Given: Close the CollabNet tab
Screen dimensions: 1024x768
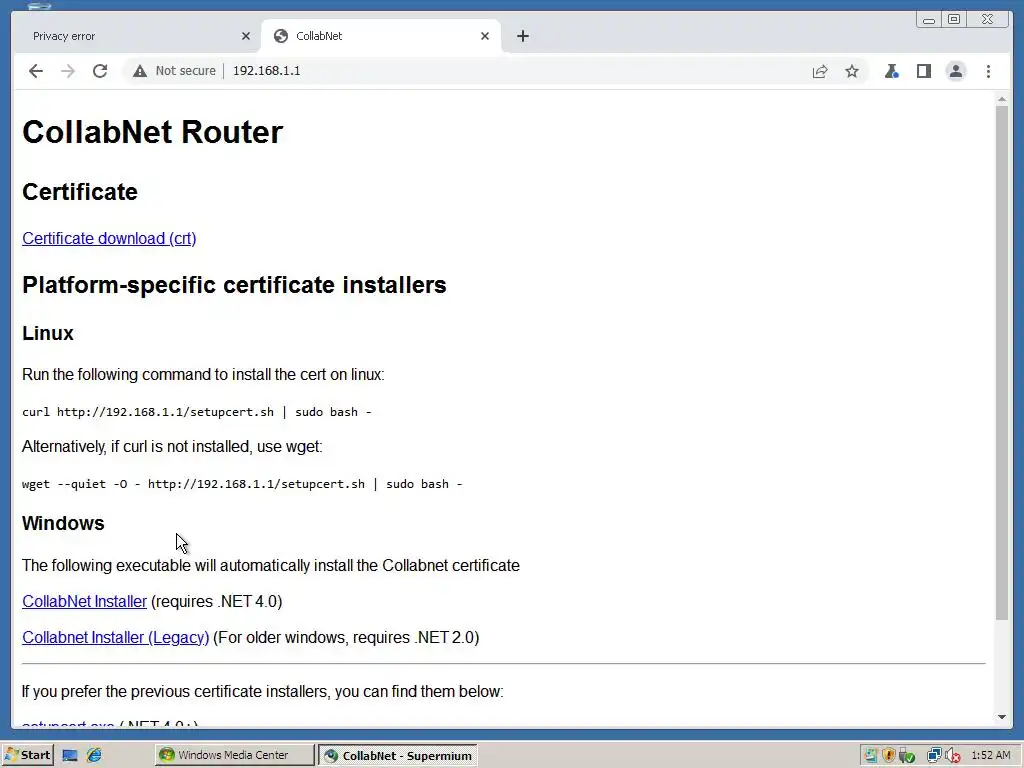Looking at the screenshot, I should pyautogui.click(x=485, y=36).
